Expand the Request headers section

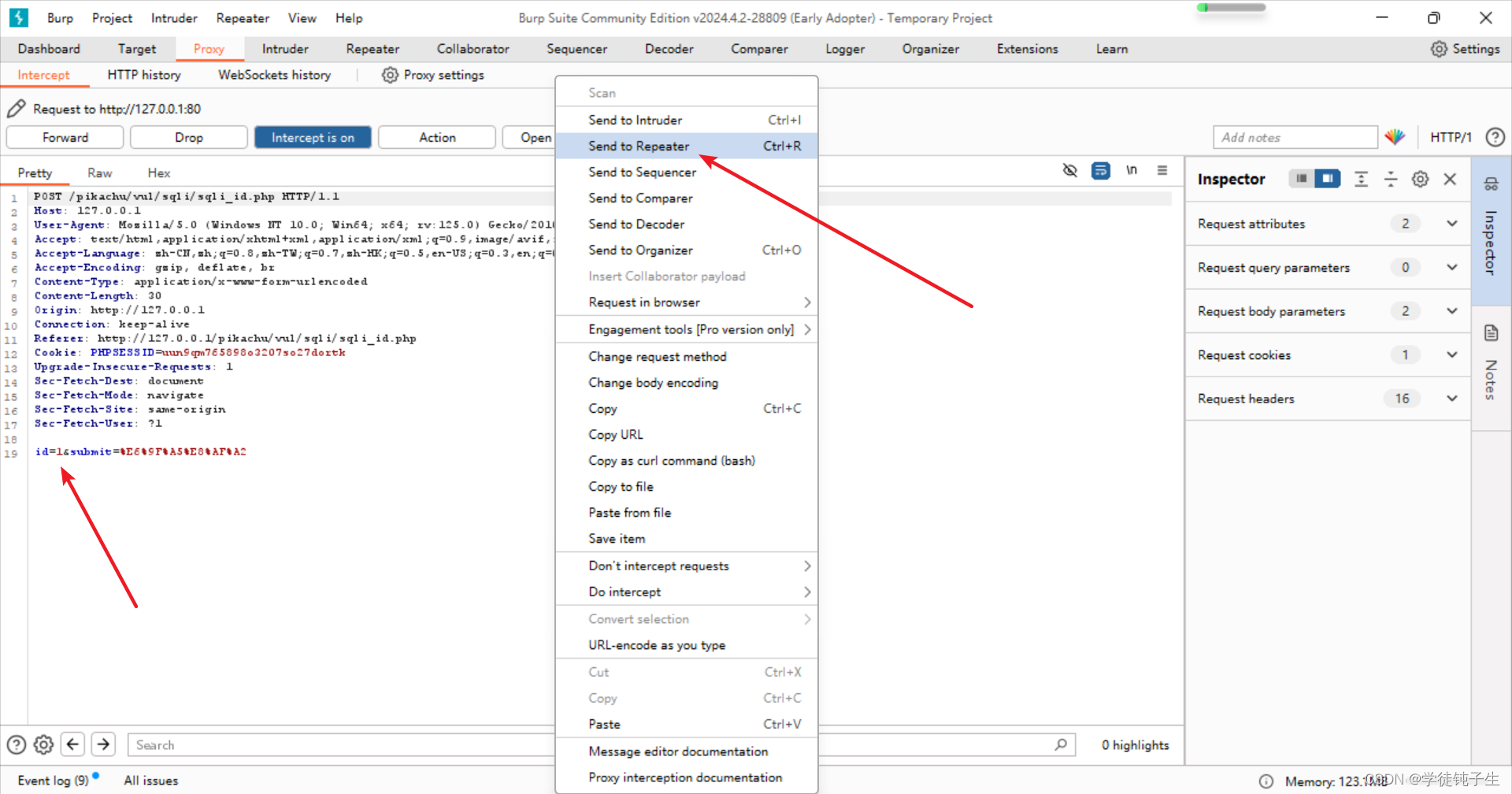1451,399
